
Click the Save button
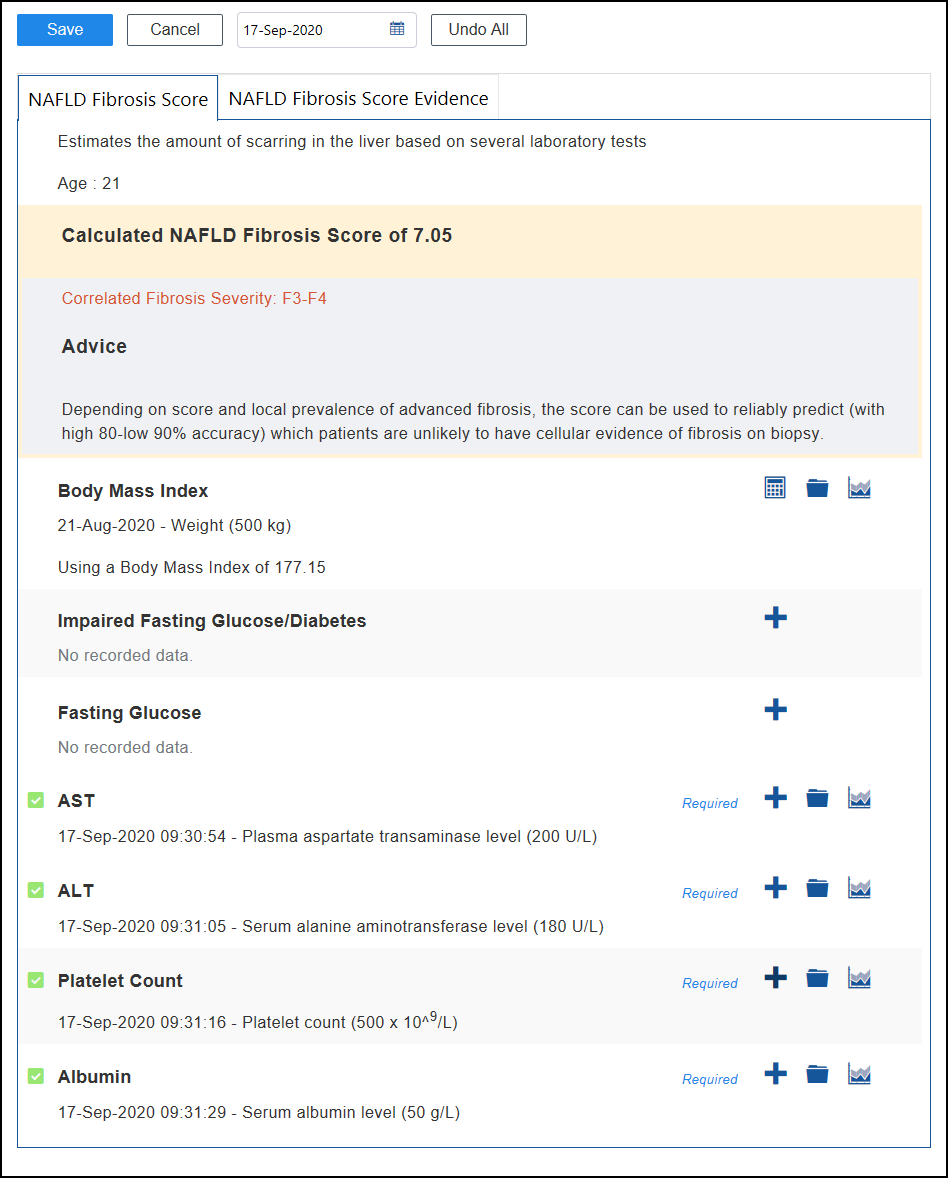tap(65, 29)
